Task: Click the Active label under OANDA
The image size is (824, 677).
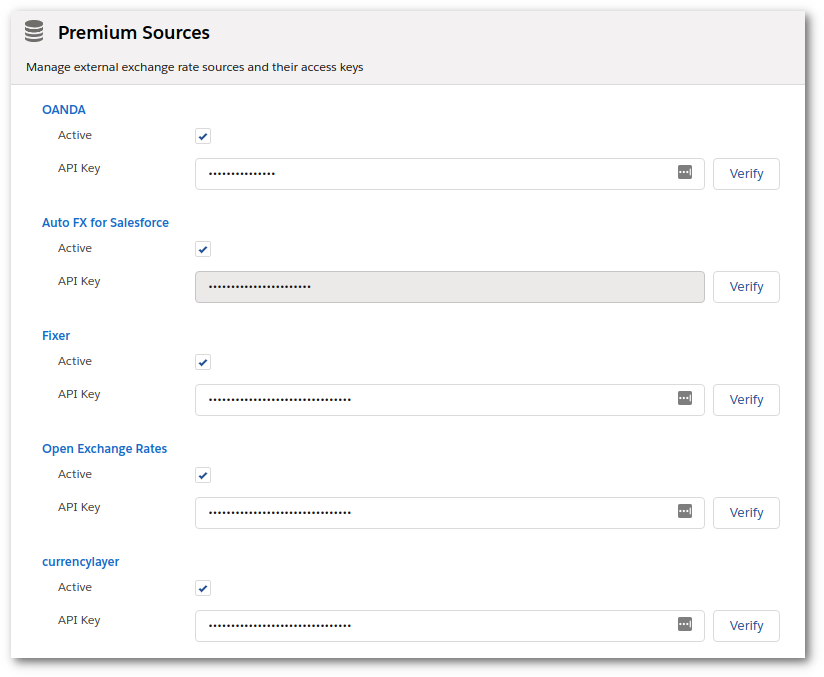Action: coord(75,135)
